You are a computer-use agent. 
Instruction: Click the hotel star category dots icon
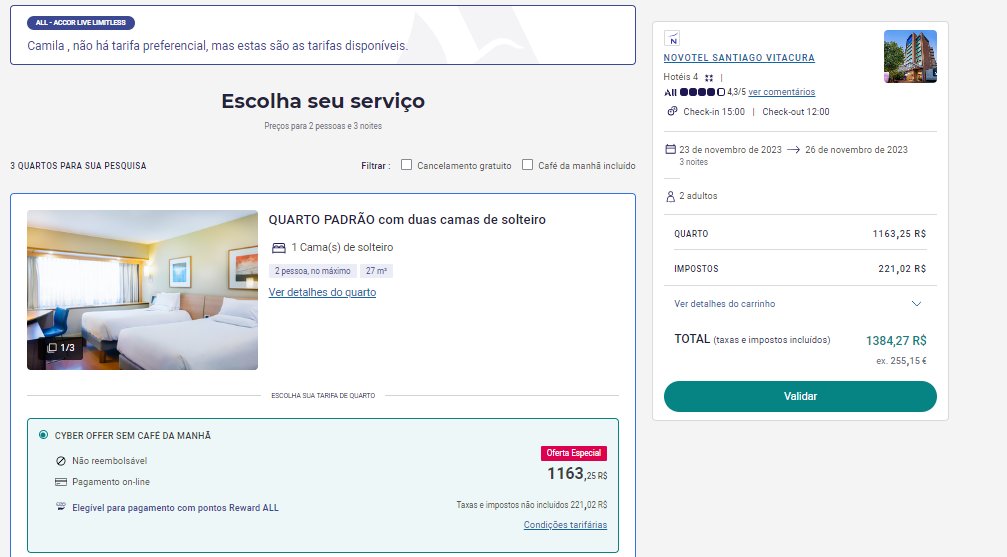[x=708, y=77]
